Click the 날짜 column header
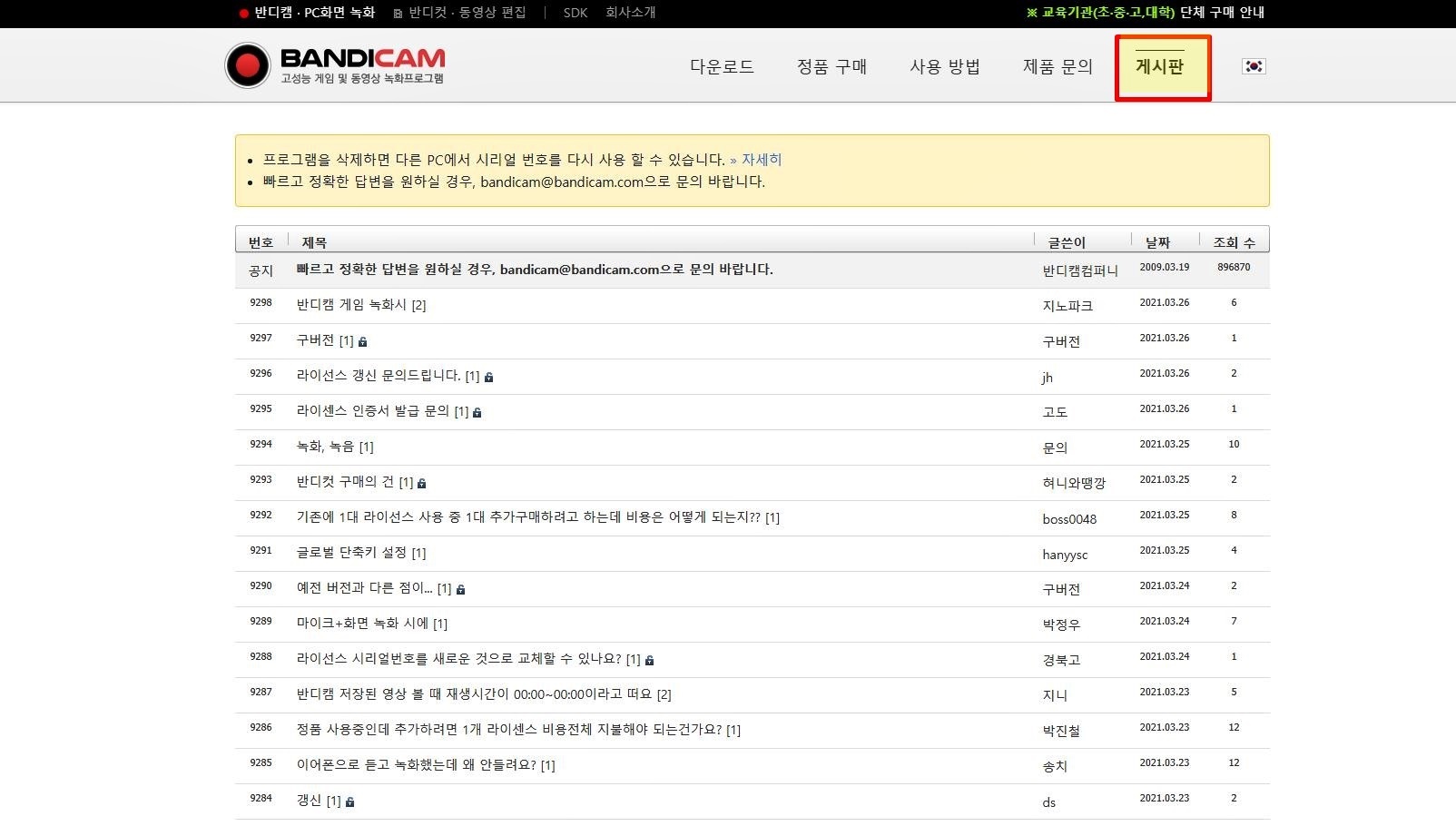Image resolution: width=1456 pixels, height=826 pixels. (1157, 242)
